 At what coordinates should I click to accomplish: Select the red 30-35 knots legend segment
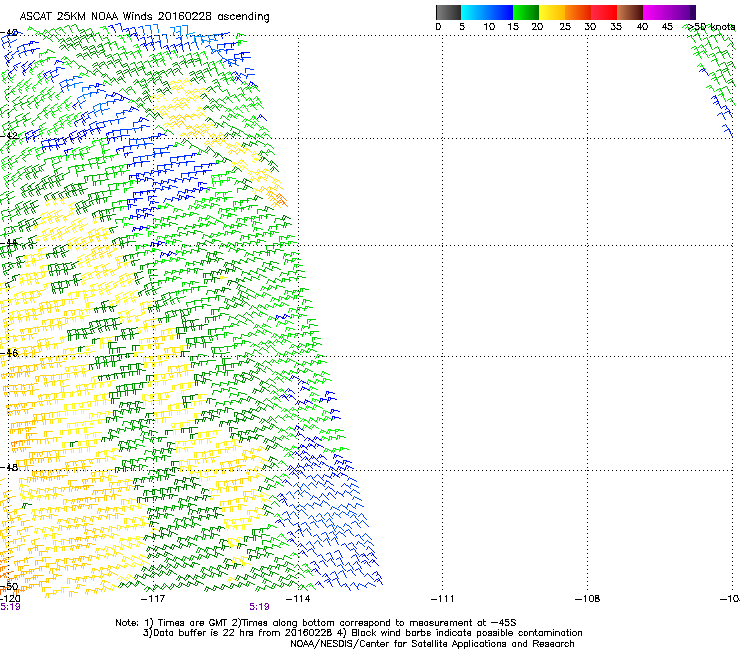point(604,12)
